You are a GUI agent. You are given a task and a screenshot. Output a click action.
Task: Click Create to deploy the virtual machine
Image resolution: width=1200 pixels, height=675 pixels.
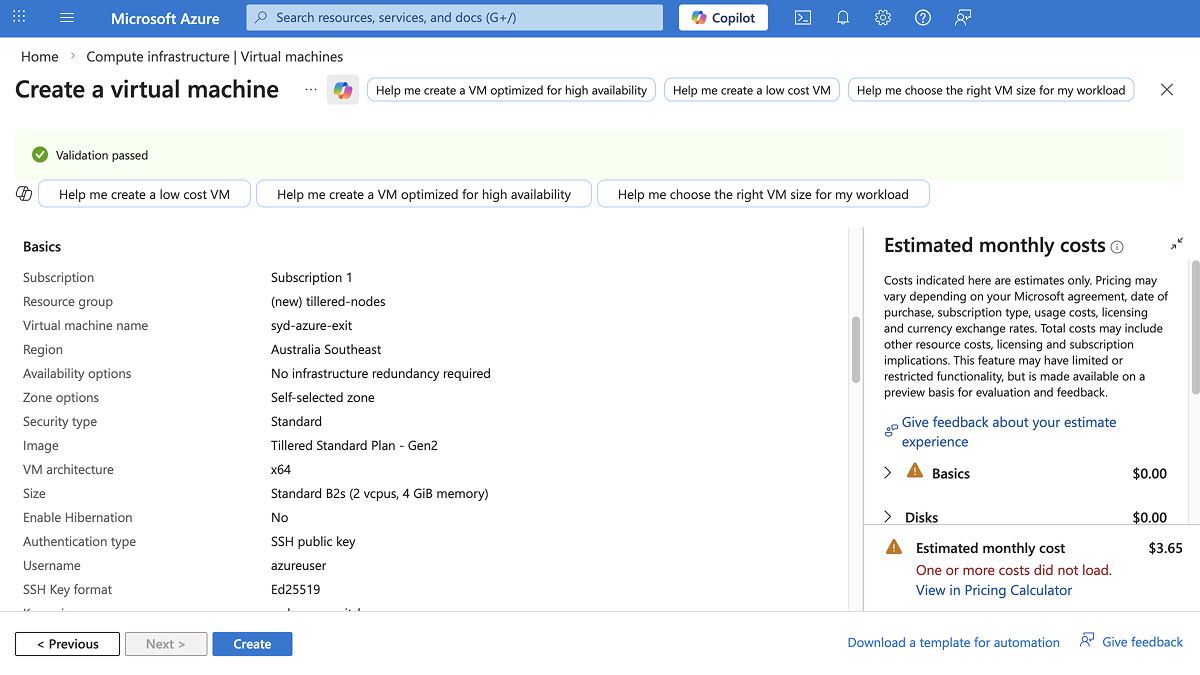click(x=252, y=643)
